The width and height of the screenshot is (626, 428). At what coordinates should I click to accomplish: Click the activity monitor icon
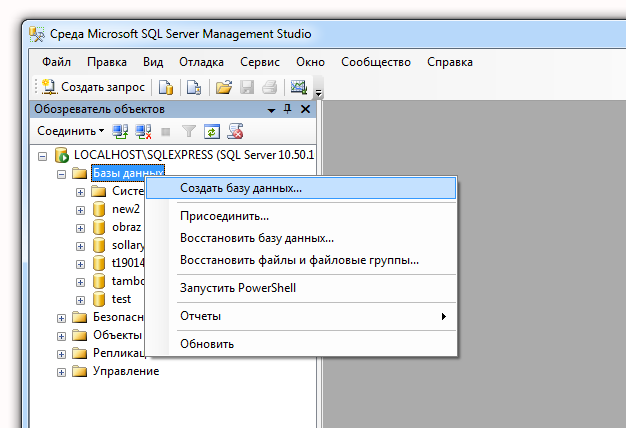click(x=299, y=87)
